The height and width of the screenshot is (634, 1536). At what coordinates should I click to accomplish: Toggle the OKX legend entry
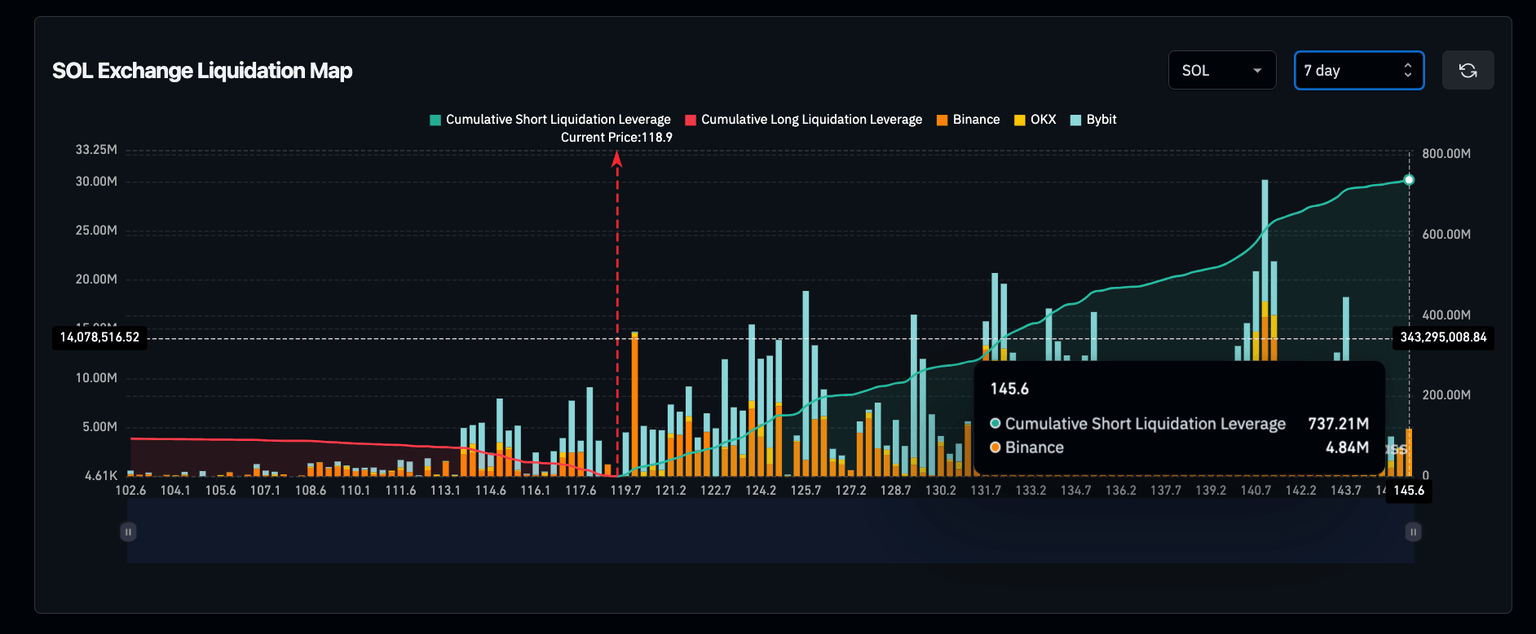1036,119
